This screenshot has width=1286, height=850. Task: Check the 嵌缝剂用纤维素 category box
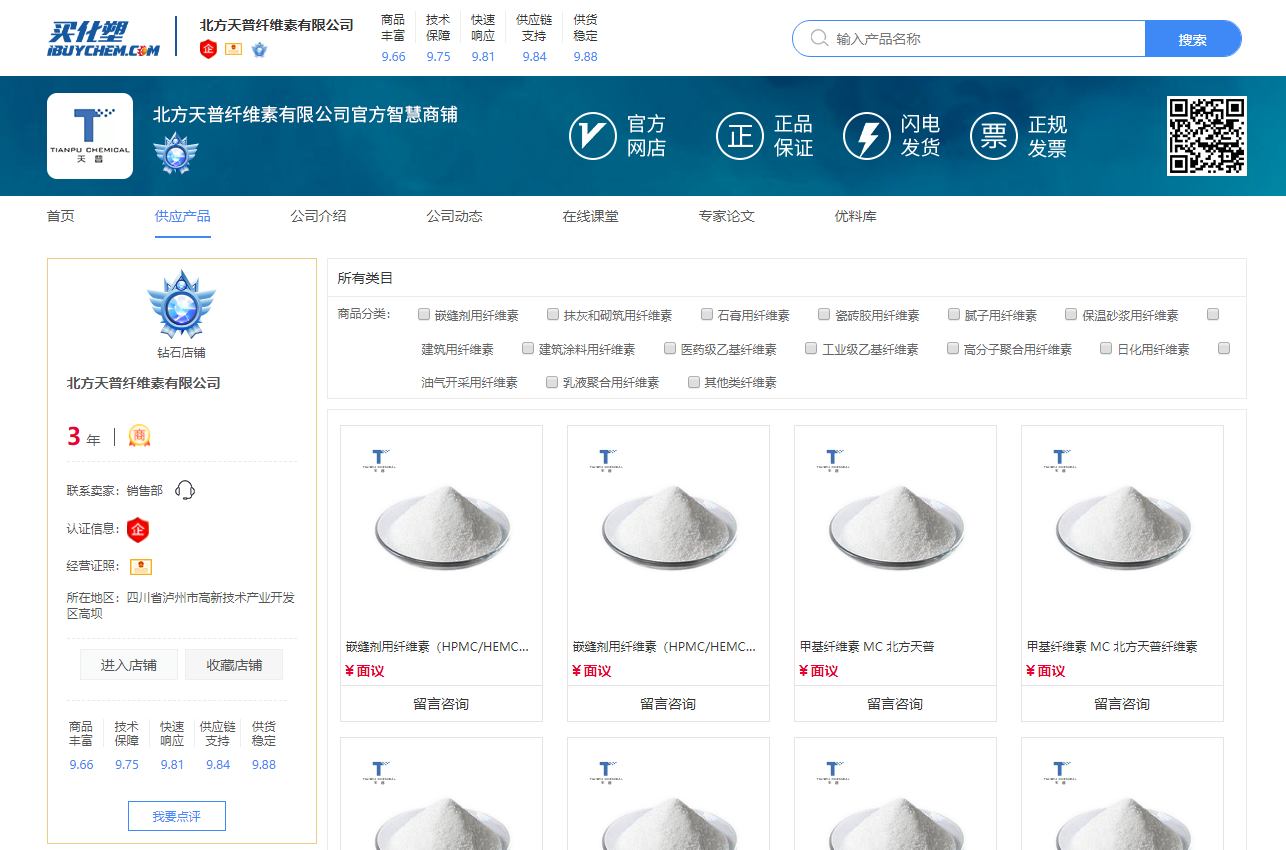(424, 314)
